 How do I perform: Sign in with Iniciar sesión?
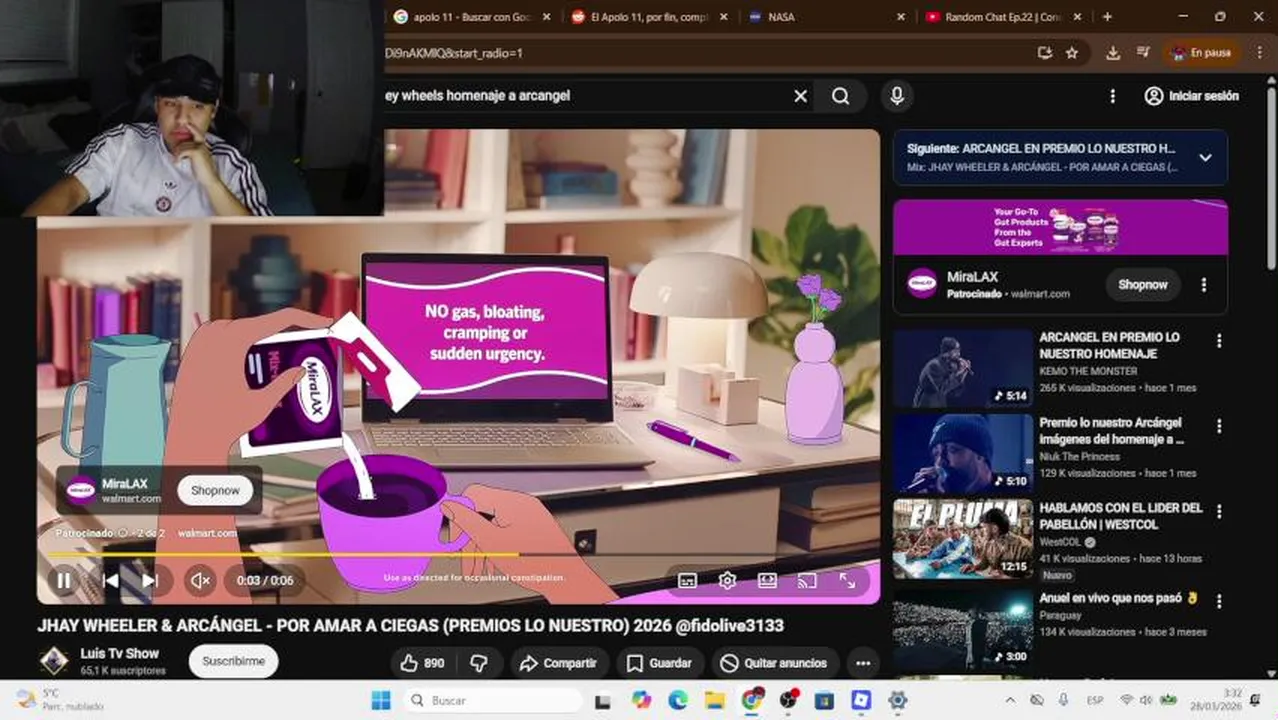click(x=1191, y=96)
